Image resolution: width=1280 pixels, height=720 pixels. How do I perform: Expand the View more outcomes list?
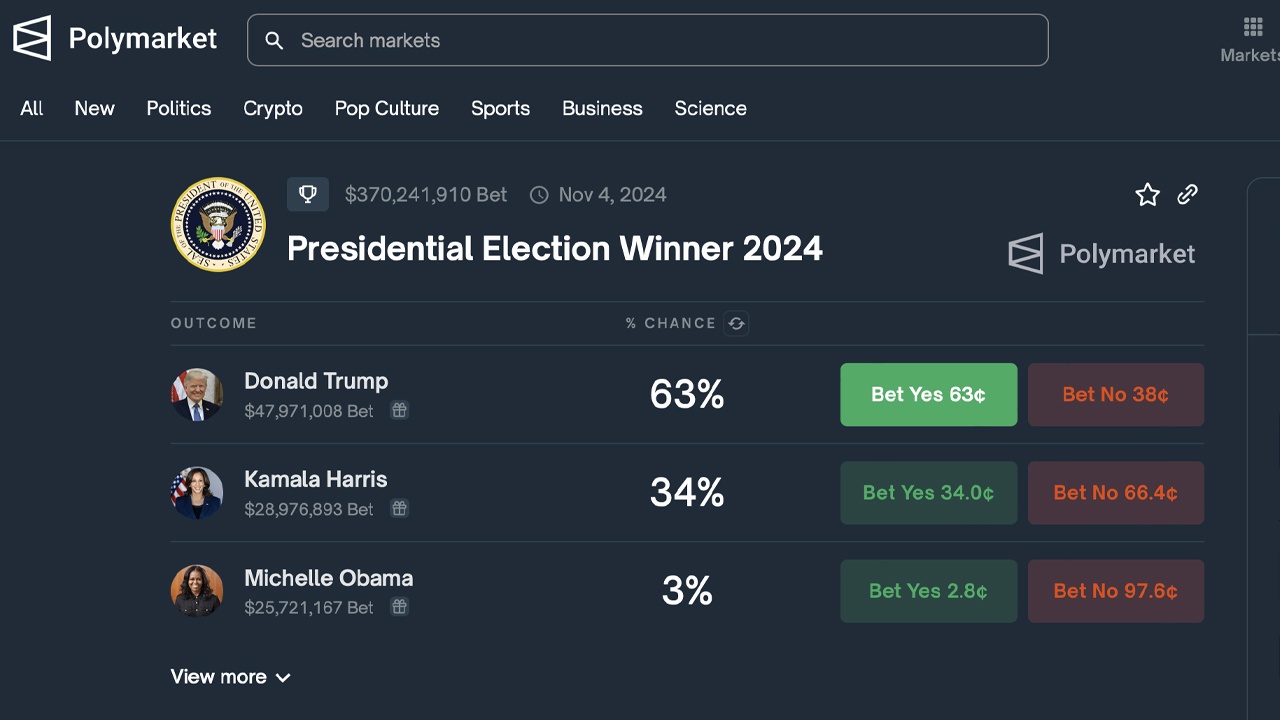tap(230, 677)
